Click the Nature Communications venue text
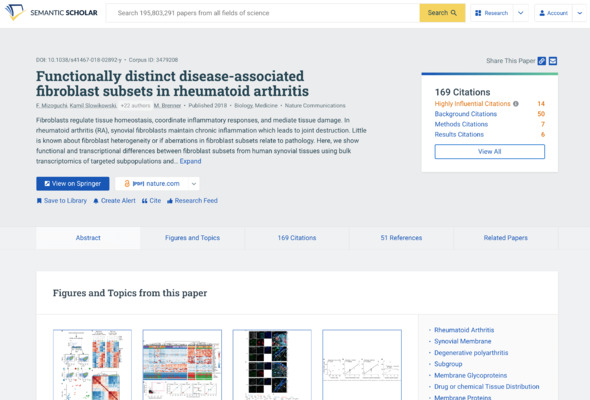 (315, 106)
